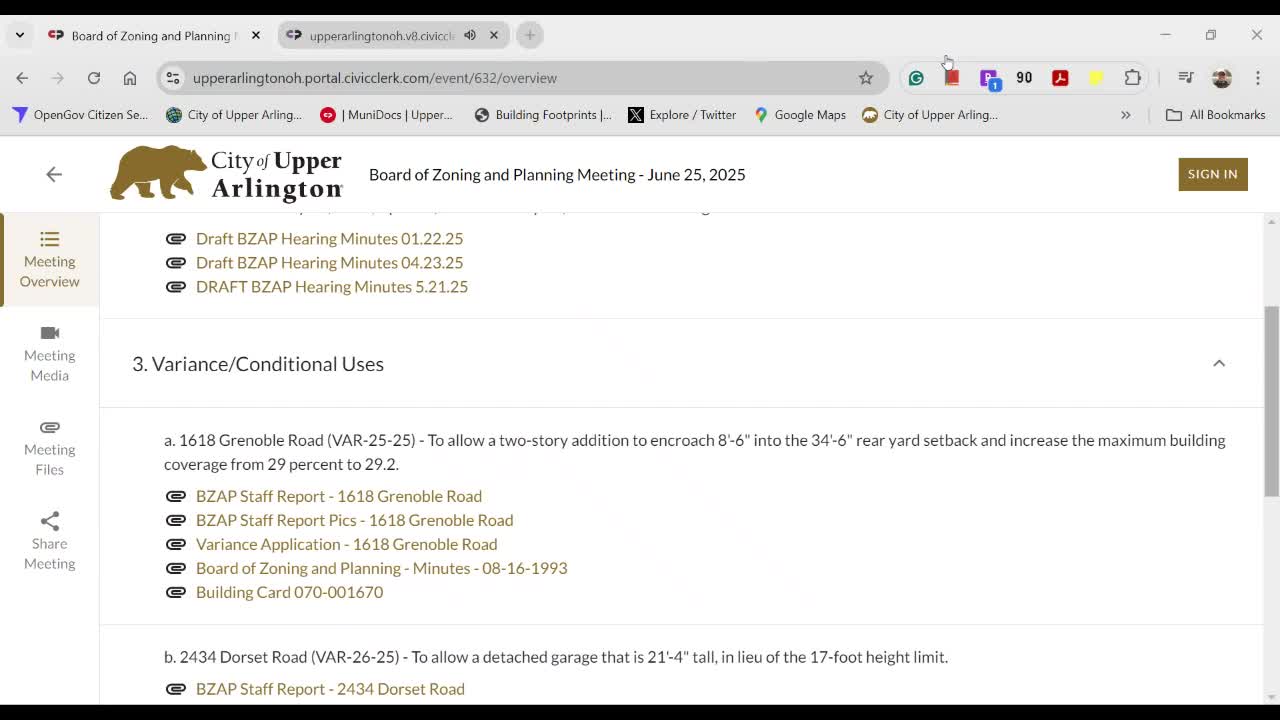The height and width of the screenshot is (720, 1280).
Task: Click the Share Meeting icon
Action: coord(49,521)
